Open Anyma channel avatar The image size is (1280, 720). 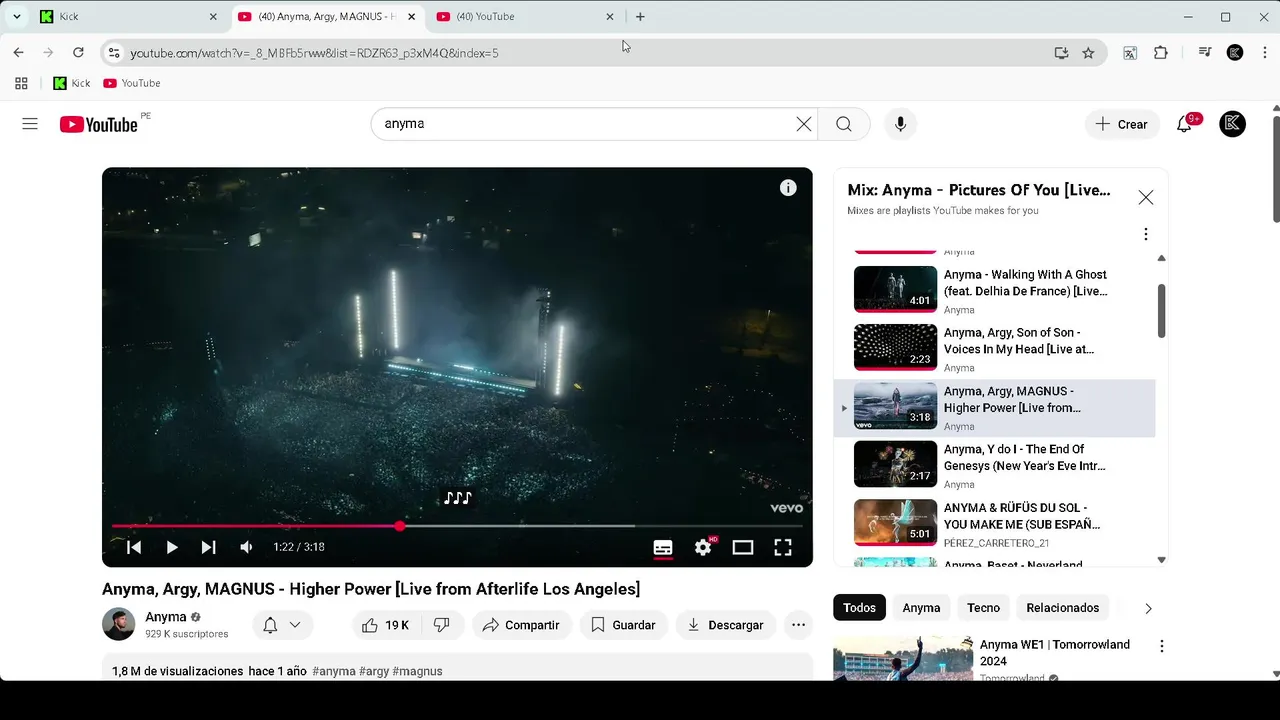coord(119,624)
